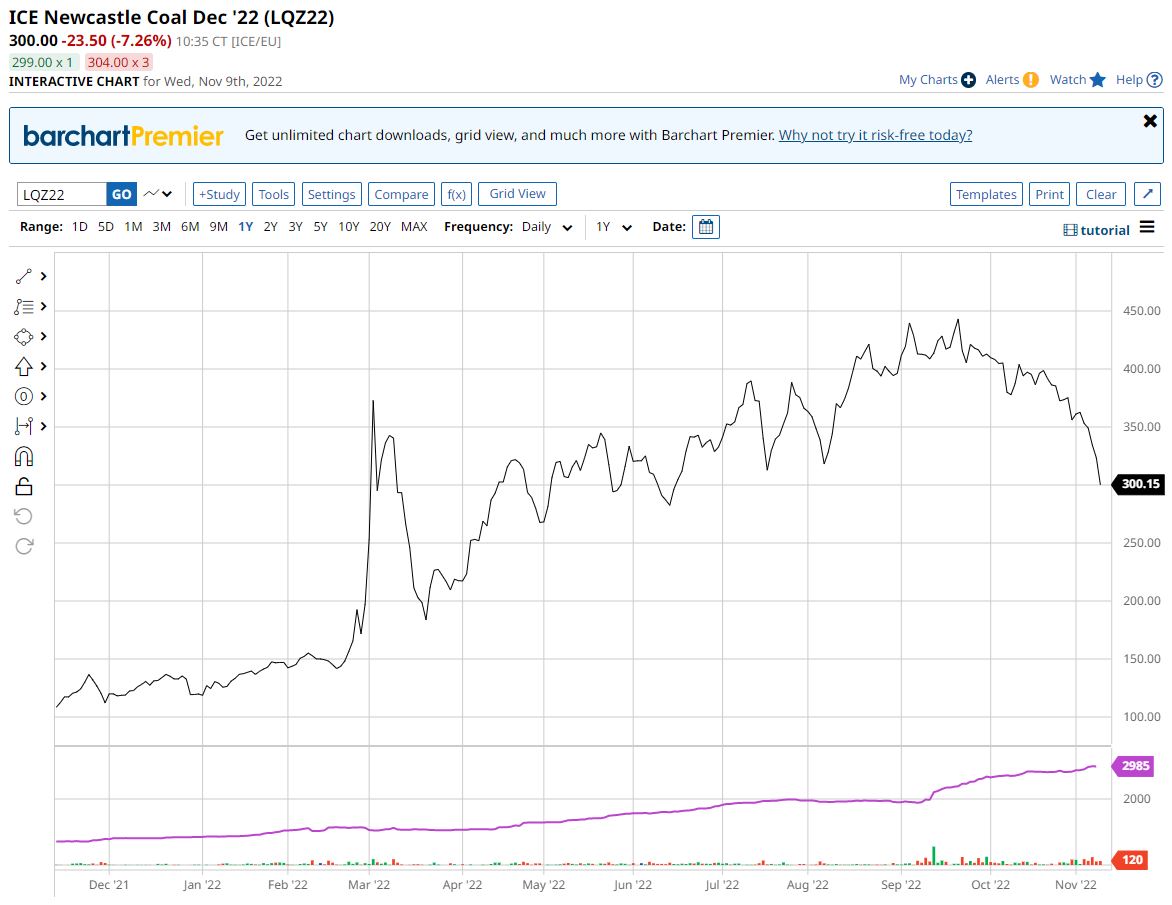Click the arrow shape annotation tool
Viewport: 1172px width, 905px height.
[x=25, y=367]
